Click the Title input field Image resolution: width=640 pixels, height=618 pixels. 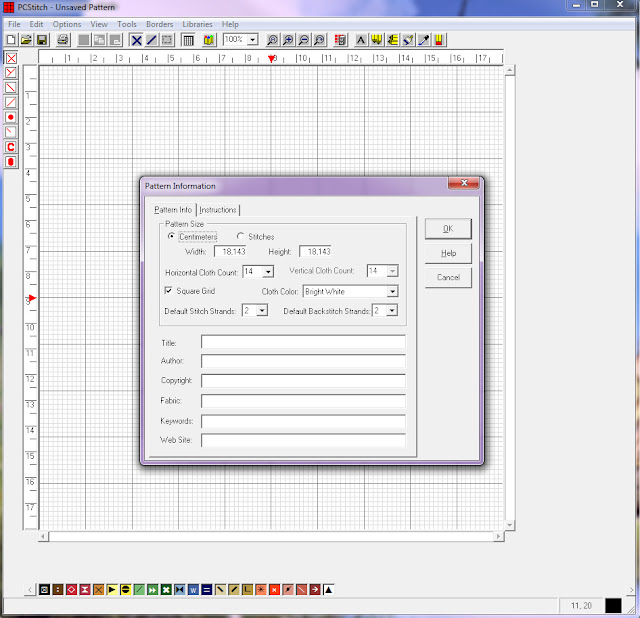click(303, 342)
